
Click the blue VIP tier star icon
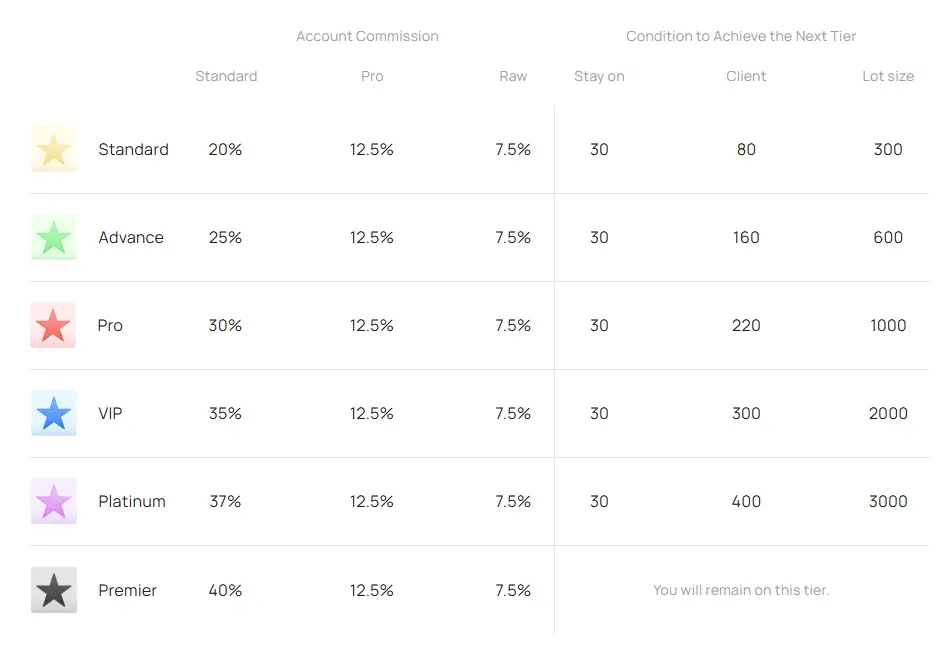pyautogui.click(x=53, y=414)
